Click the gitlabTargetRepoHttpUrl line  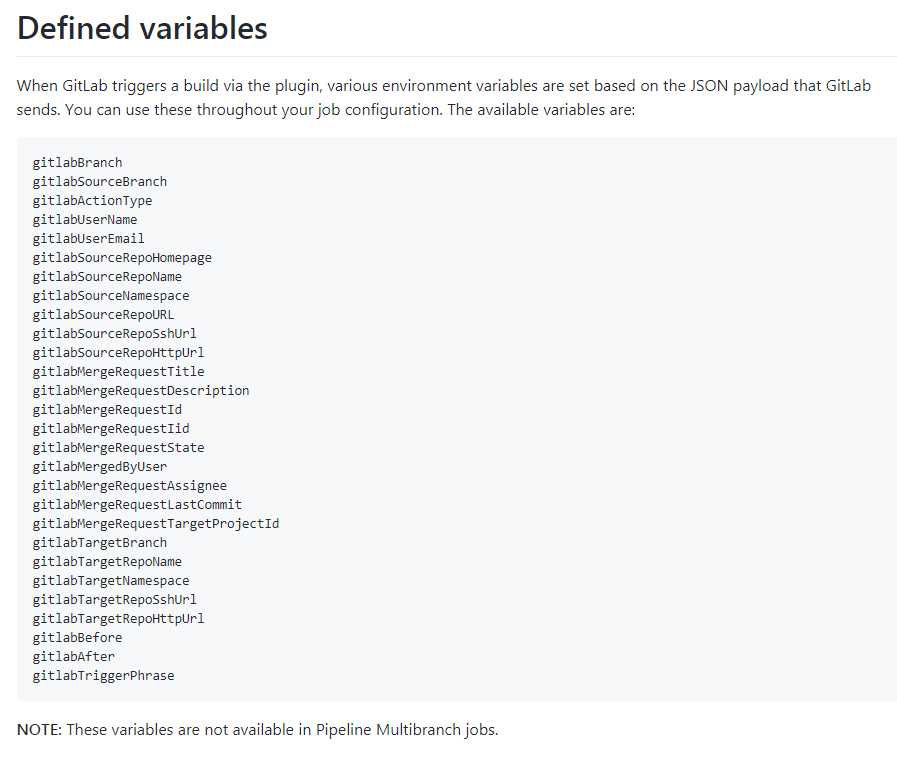[118, 618]
